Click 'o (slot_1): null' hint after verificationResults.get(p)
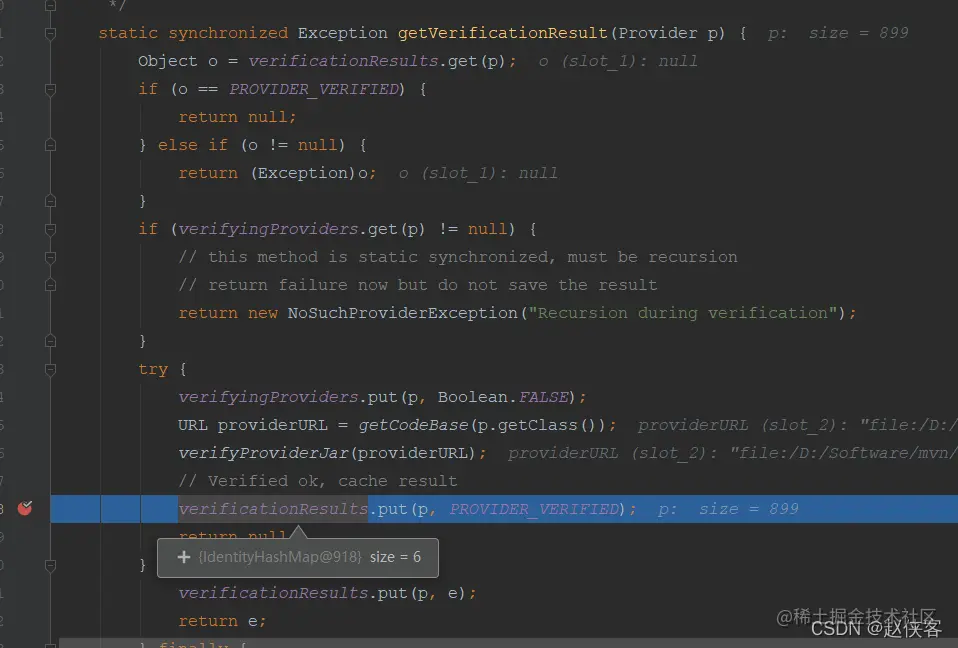 coord(618,61)
